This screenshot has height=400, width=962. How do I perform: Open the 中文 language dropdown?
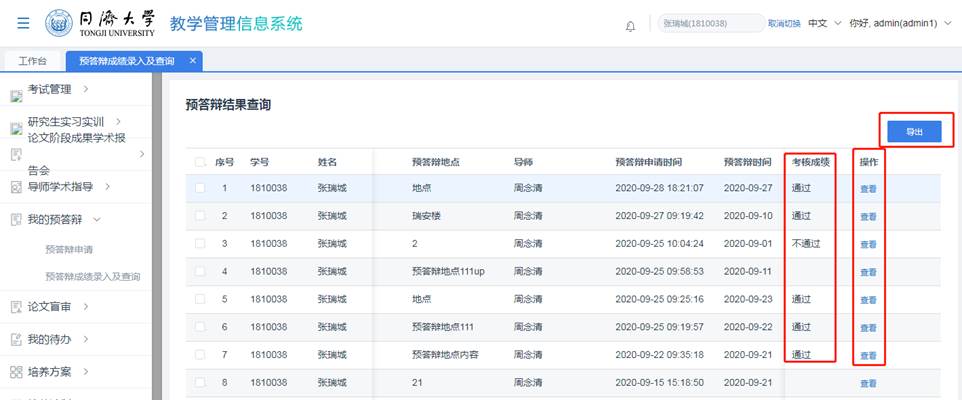point(824,24)
